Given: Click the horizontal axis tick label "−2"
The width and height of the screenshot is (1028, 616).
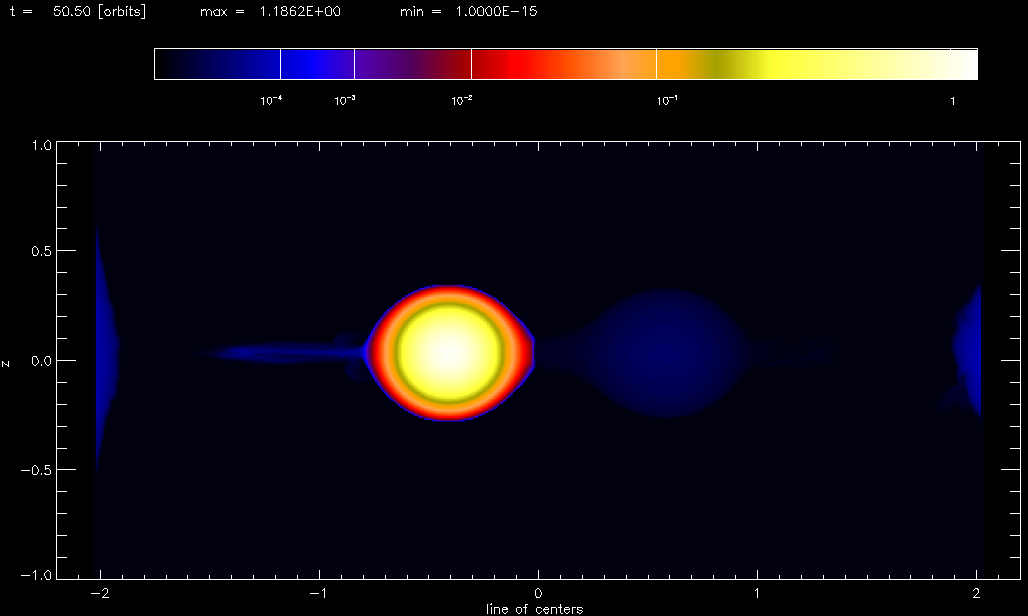Looking at the screenshot, I should click(x=100, y=593).
